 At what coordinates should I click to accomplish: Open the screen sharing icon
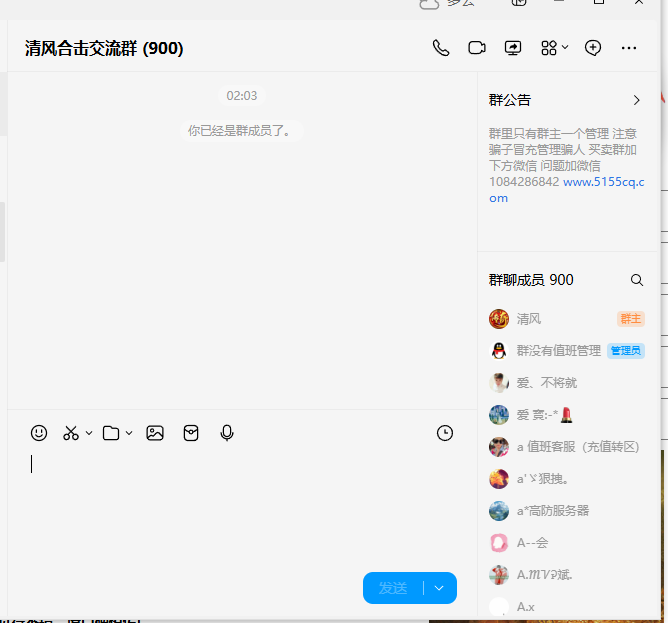513,48
